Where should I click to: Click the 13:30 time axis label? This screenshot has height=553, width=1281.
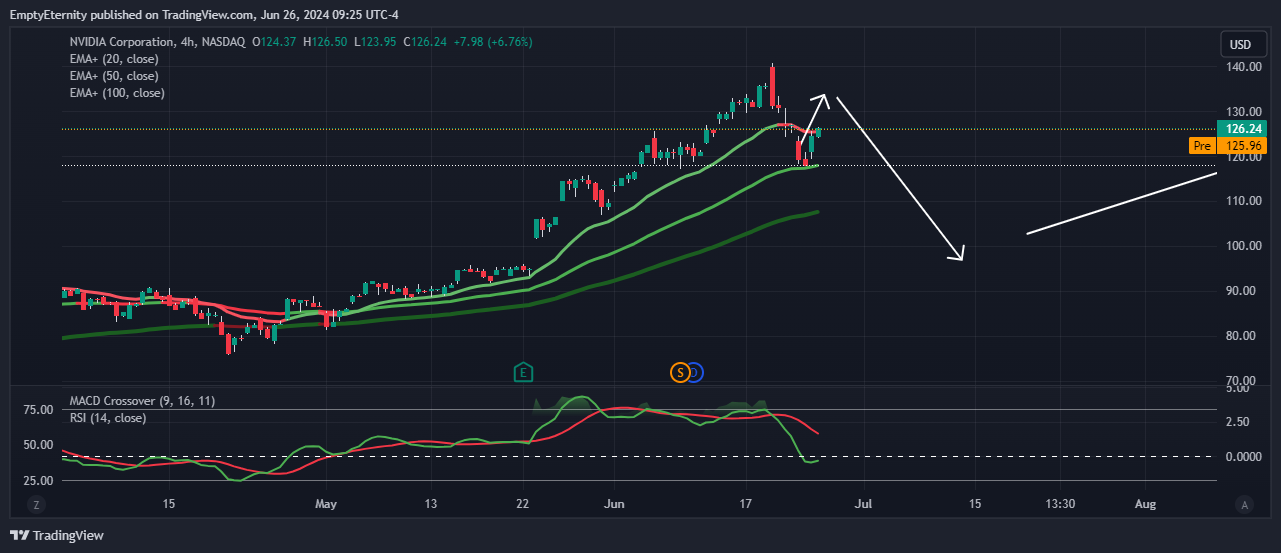(x=1060, y=505)
